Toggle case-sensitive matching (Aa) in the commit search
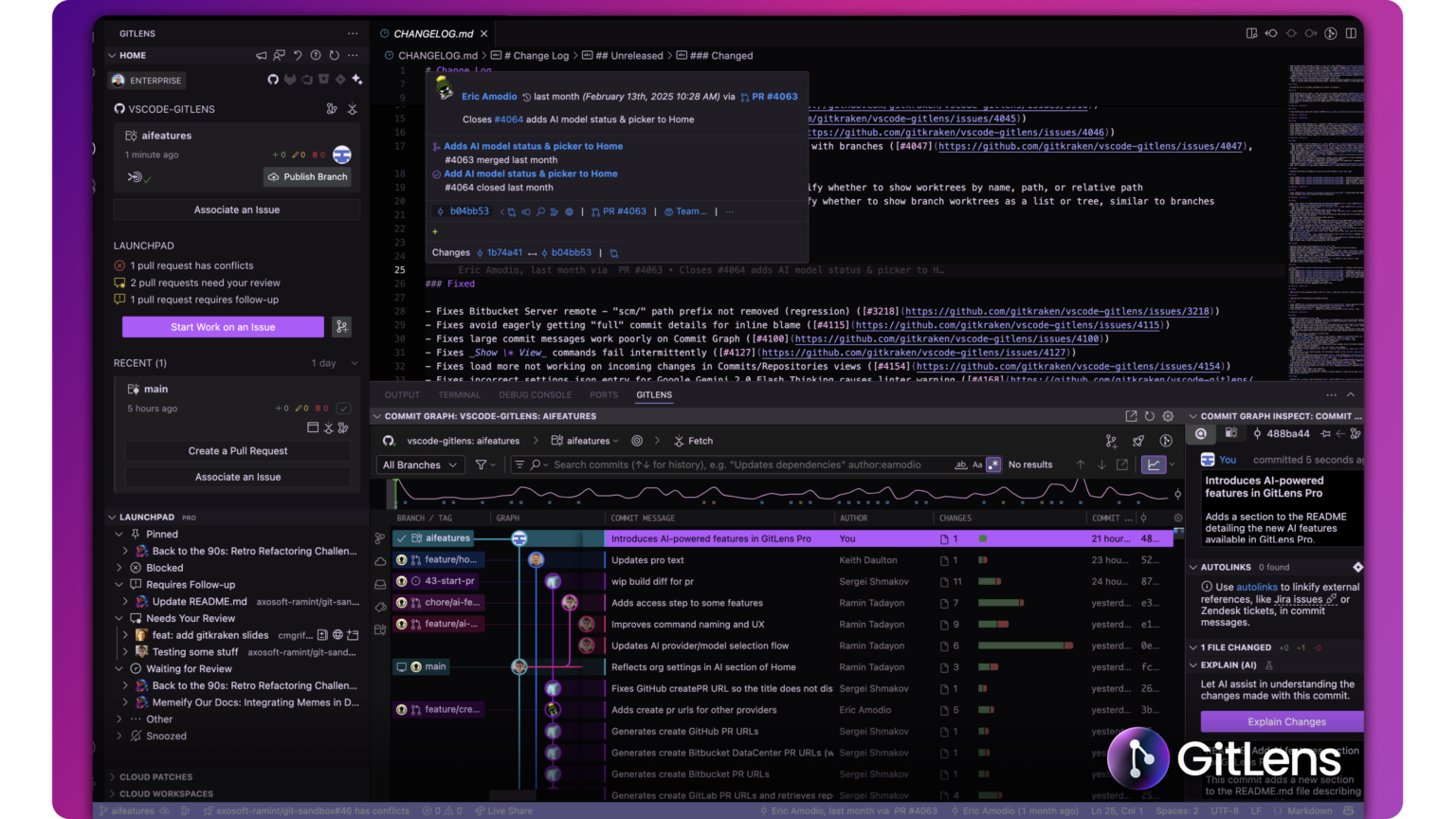 [977, 464]
